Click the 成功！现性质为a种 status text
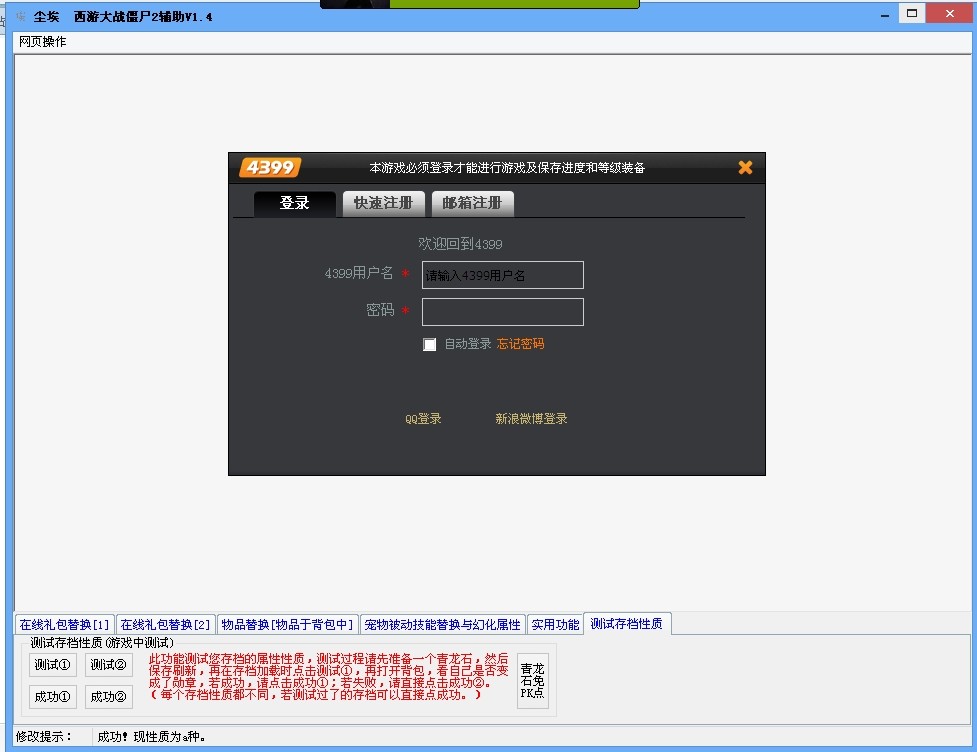Image resolution: width=977 pixels, height=752 pixels. pyautogui.click(x=151, y=736)
